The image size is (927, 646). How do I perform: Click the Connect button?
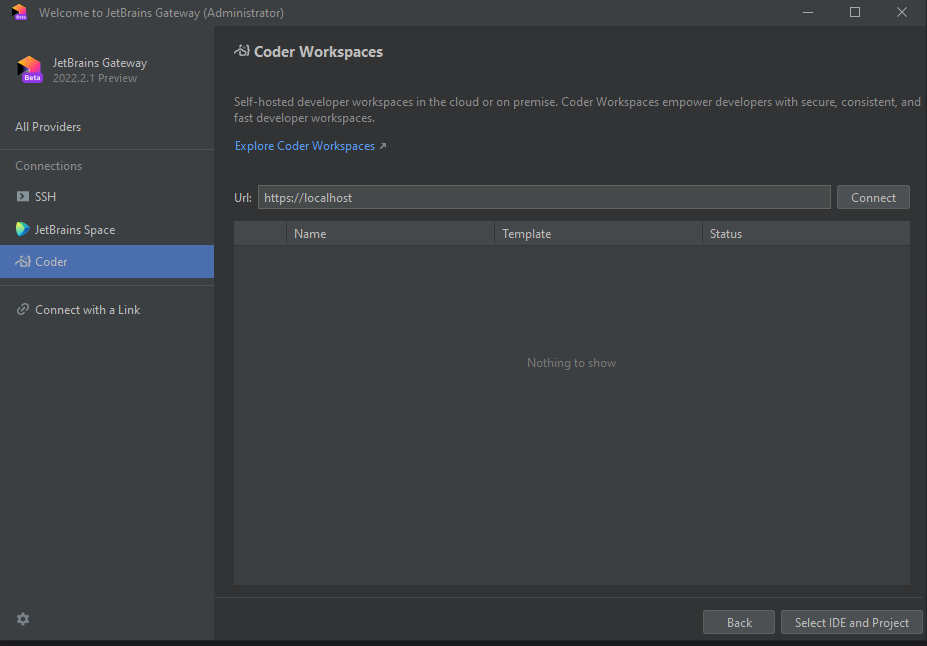[x=873, y=197]
